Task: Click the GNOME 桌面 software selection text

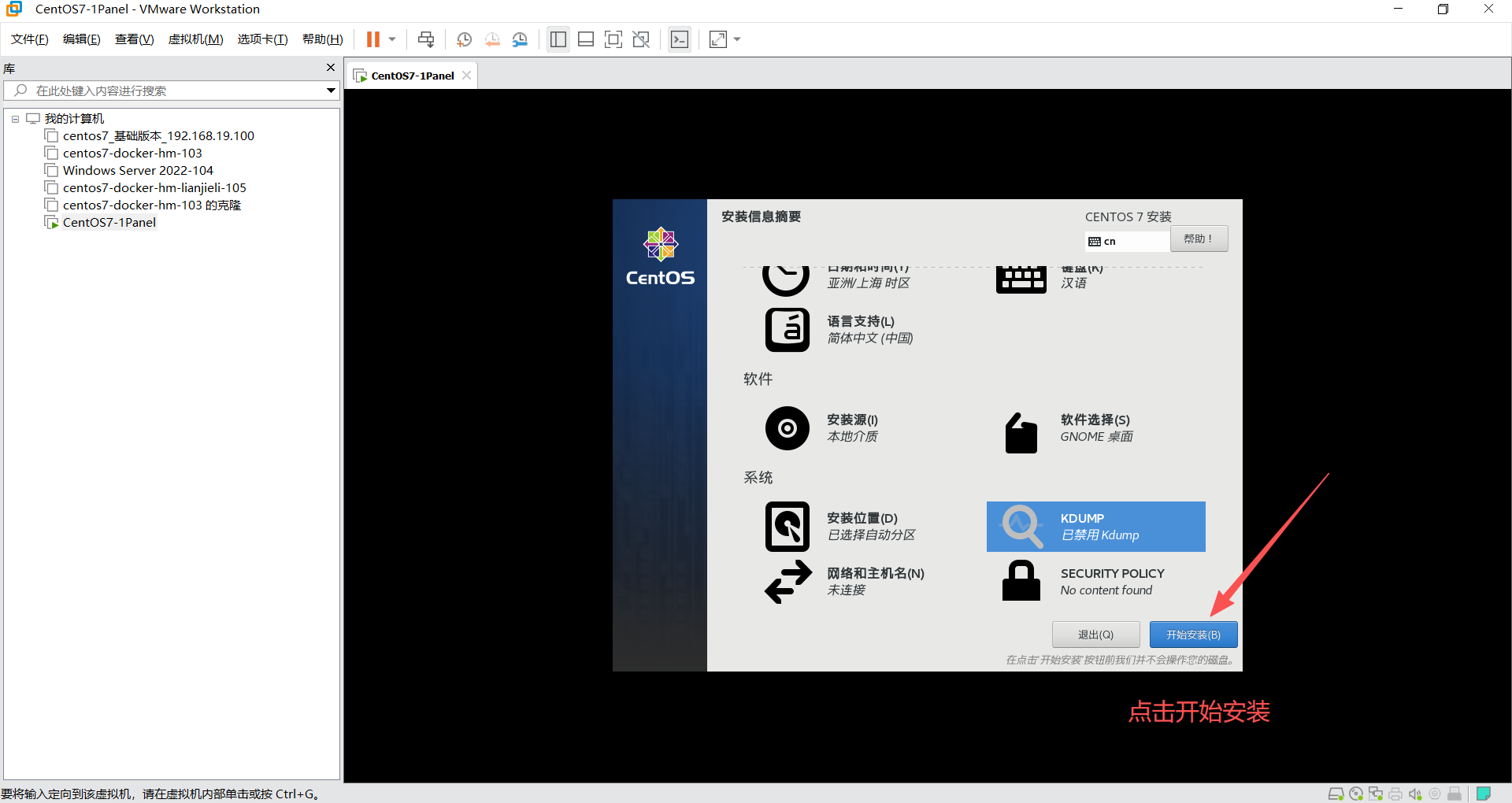Action: coord(1096,437)
